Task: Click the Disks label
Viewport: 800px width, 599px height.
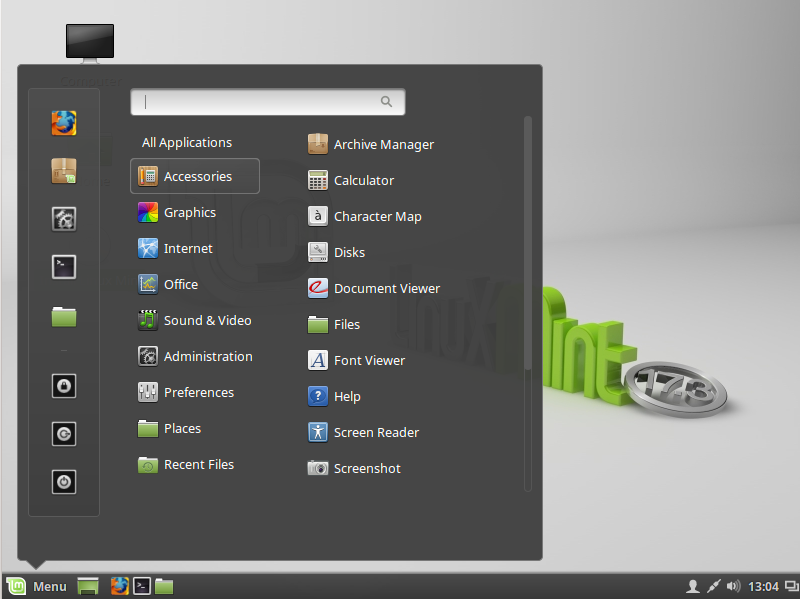Action: tap(349, 253)
